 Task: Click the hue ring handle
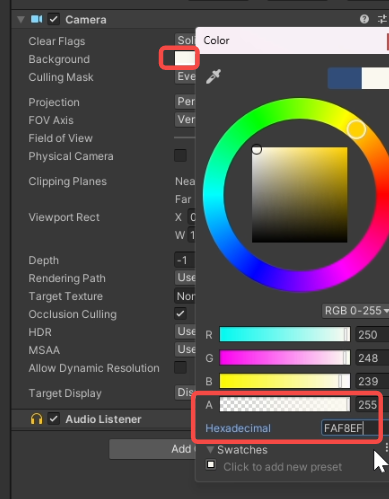[356, 129]
